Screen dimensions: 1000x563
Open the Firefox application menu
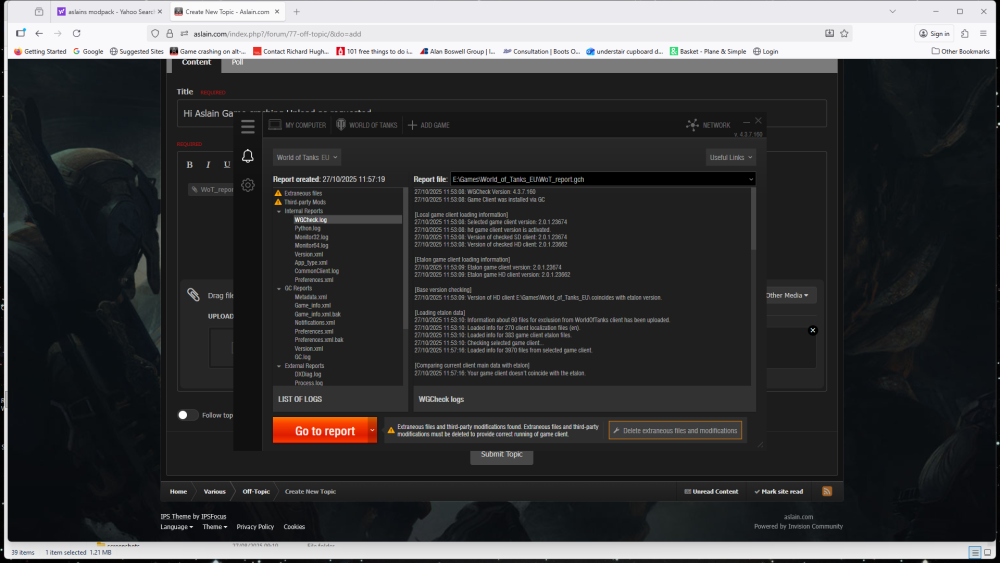(983, 33)
